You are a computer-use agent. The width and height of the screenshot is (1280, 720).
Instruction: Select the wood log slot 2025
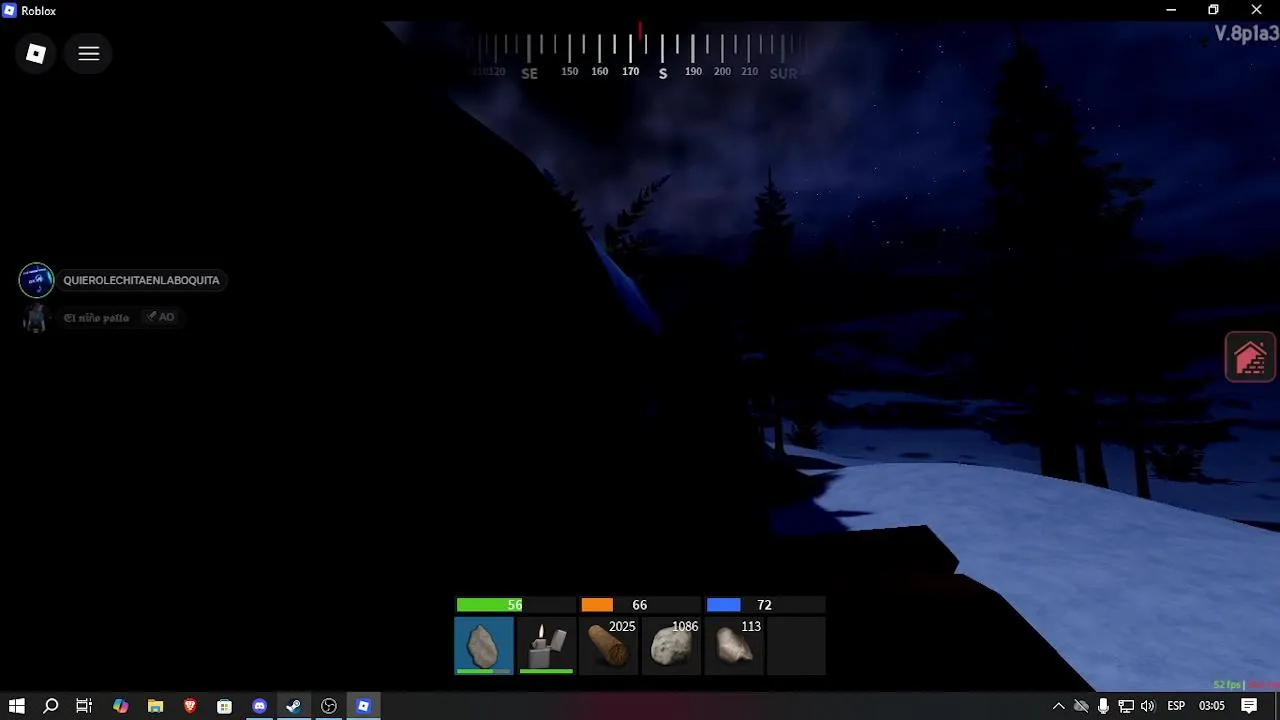point(608,645)
